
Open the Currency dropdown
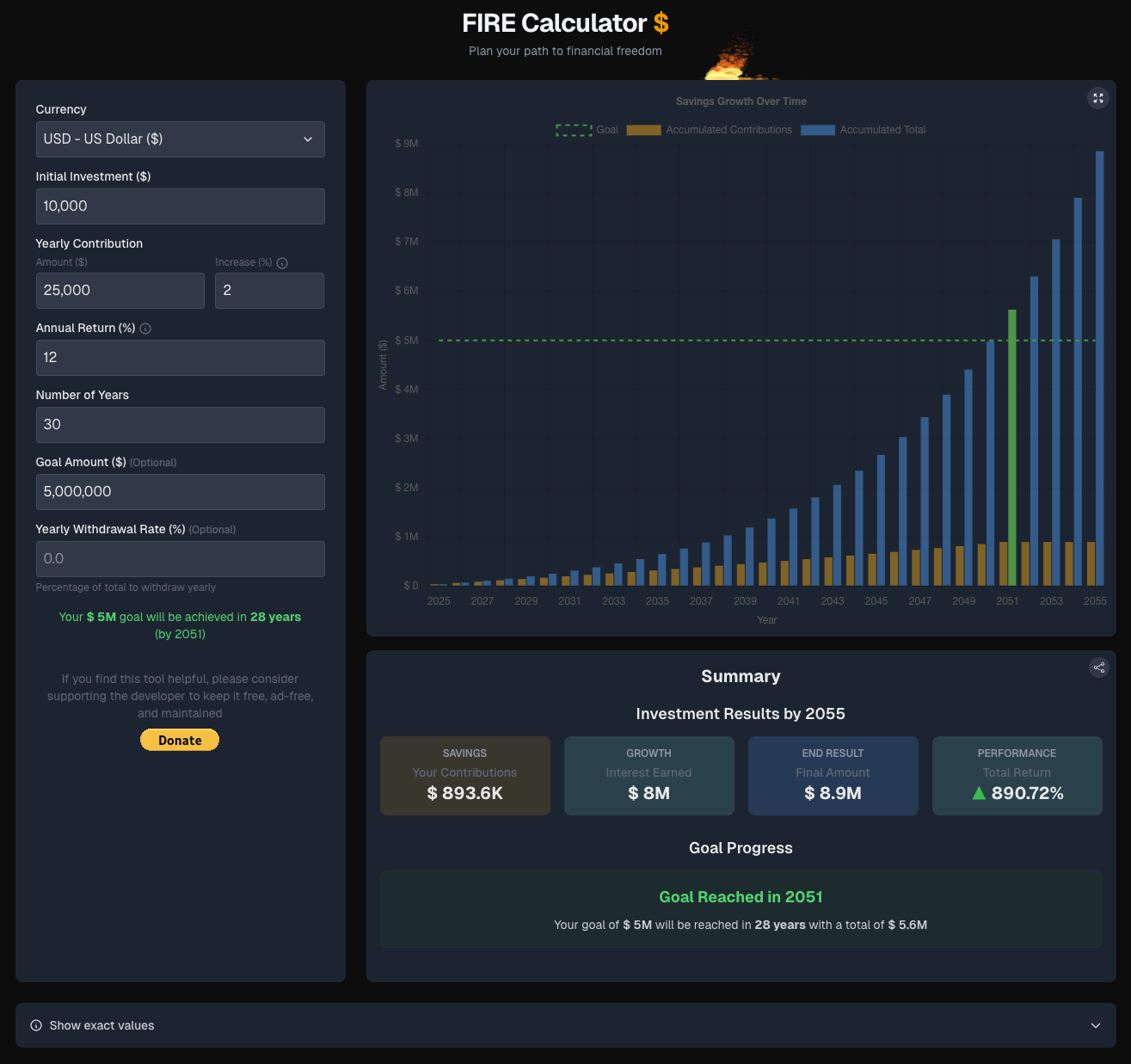[180, 139]
